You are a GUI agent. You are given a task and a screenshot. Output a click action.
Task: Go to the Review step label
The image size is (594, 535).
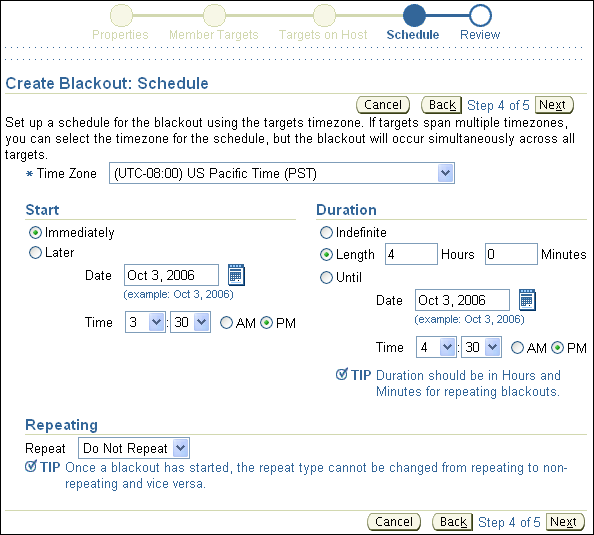click(480, 35)
